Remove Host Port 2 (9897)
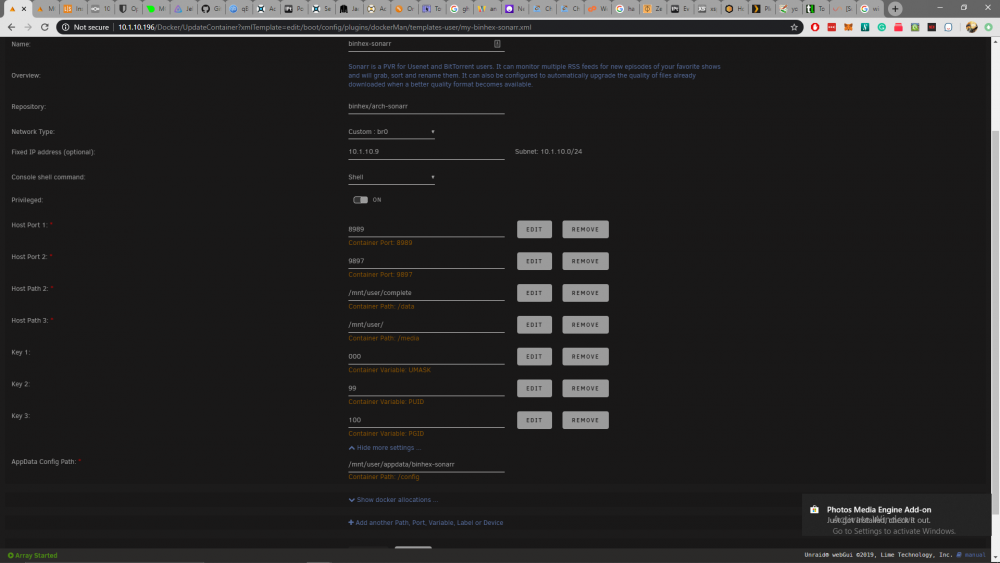The height and width of the screenshot is (563, 1000). tap(585, 261)
